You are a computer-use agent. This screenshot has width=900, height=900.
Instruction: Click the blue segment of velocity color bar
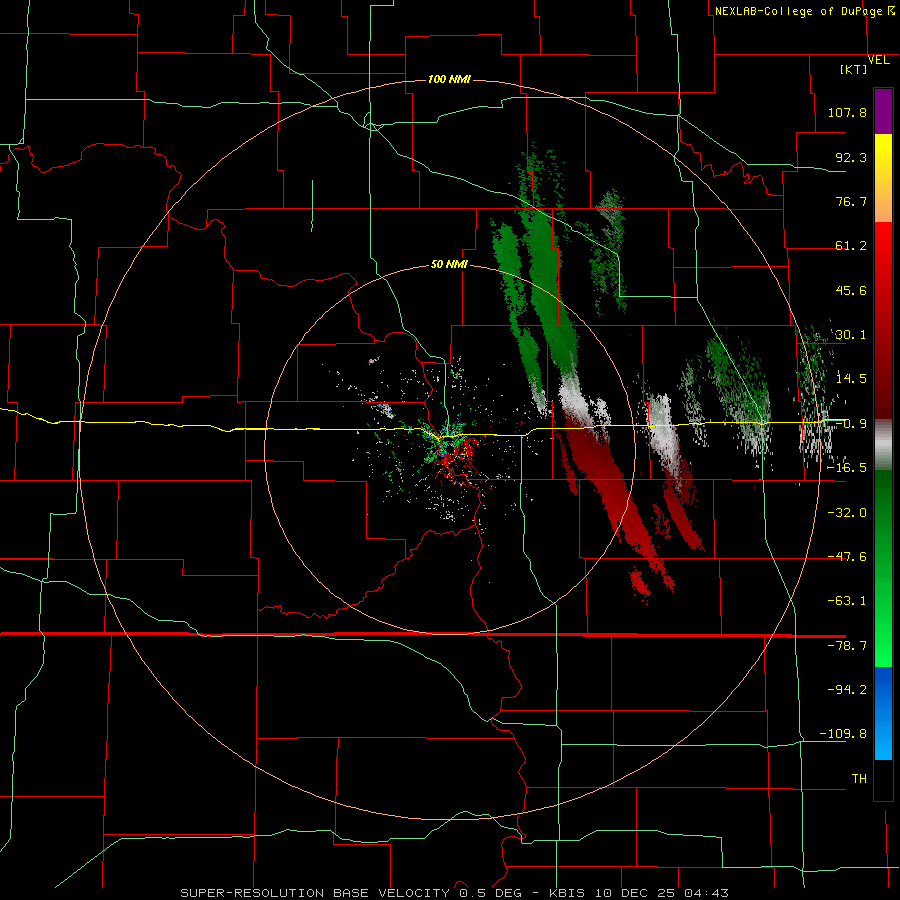click(x=883, y=713)
